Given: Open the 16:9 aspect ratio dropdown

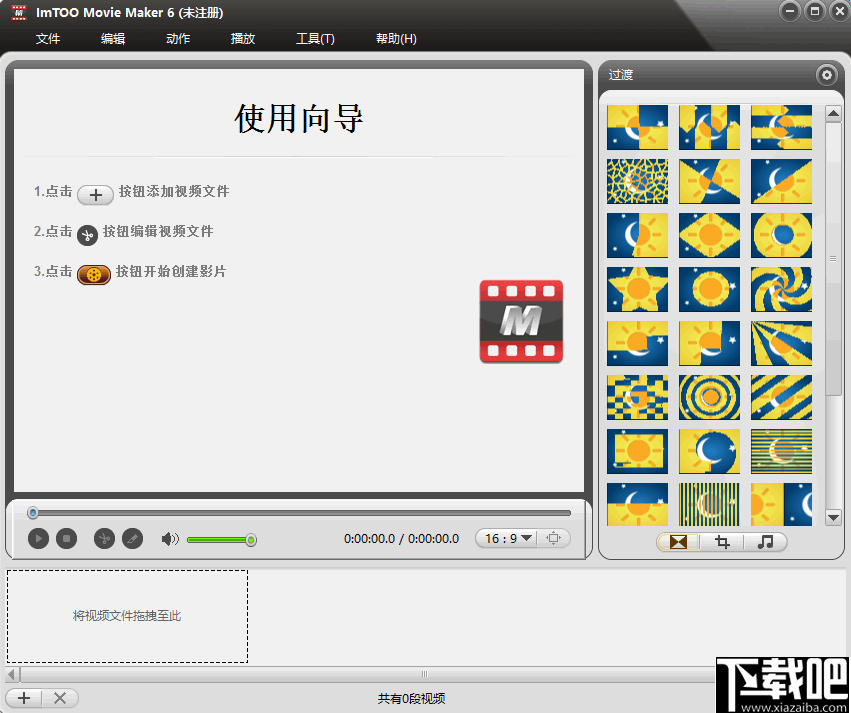Looking at the screenshot, I should click(506, 538).
